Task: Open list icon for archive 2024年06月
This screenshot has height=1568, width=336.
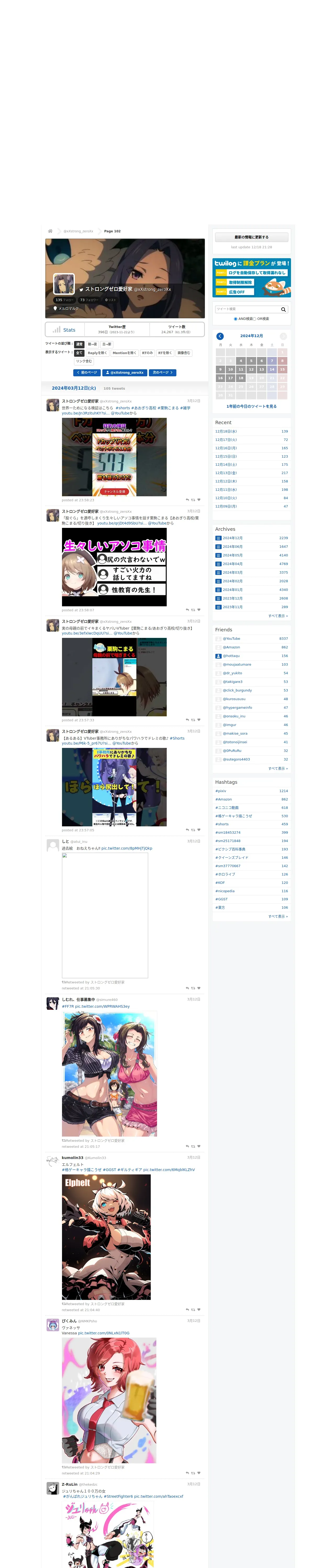Action: (x=218, y=547)
